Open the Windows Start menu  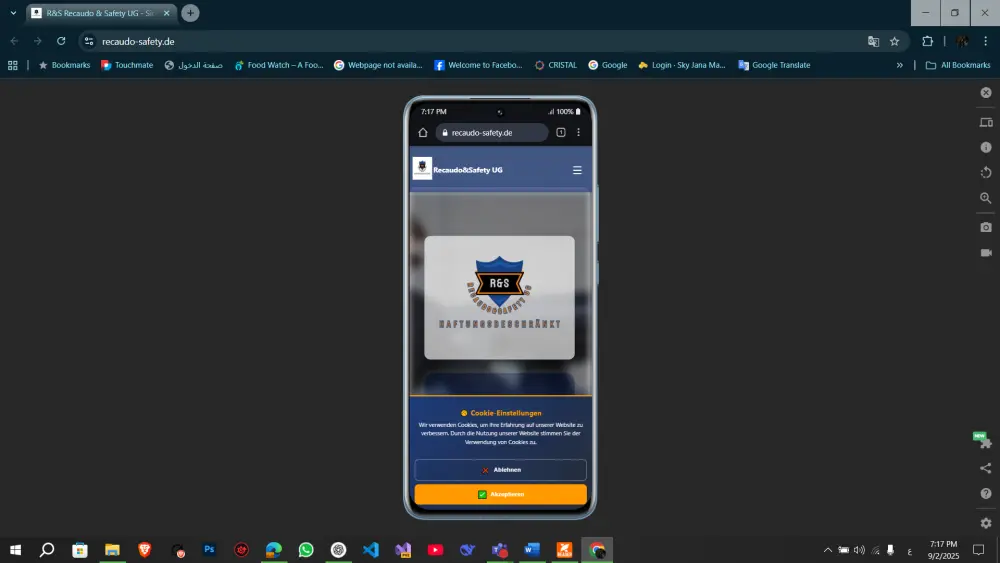15,550
